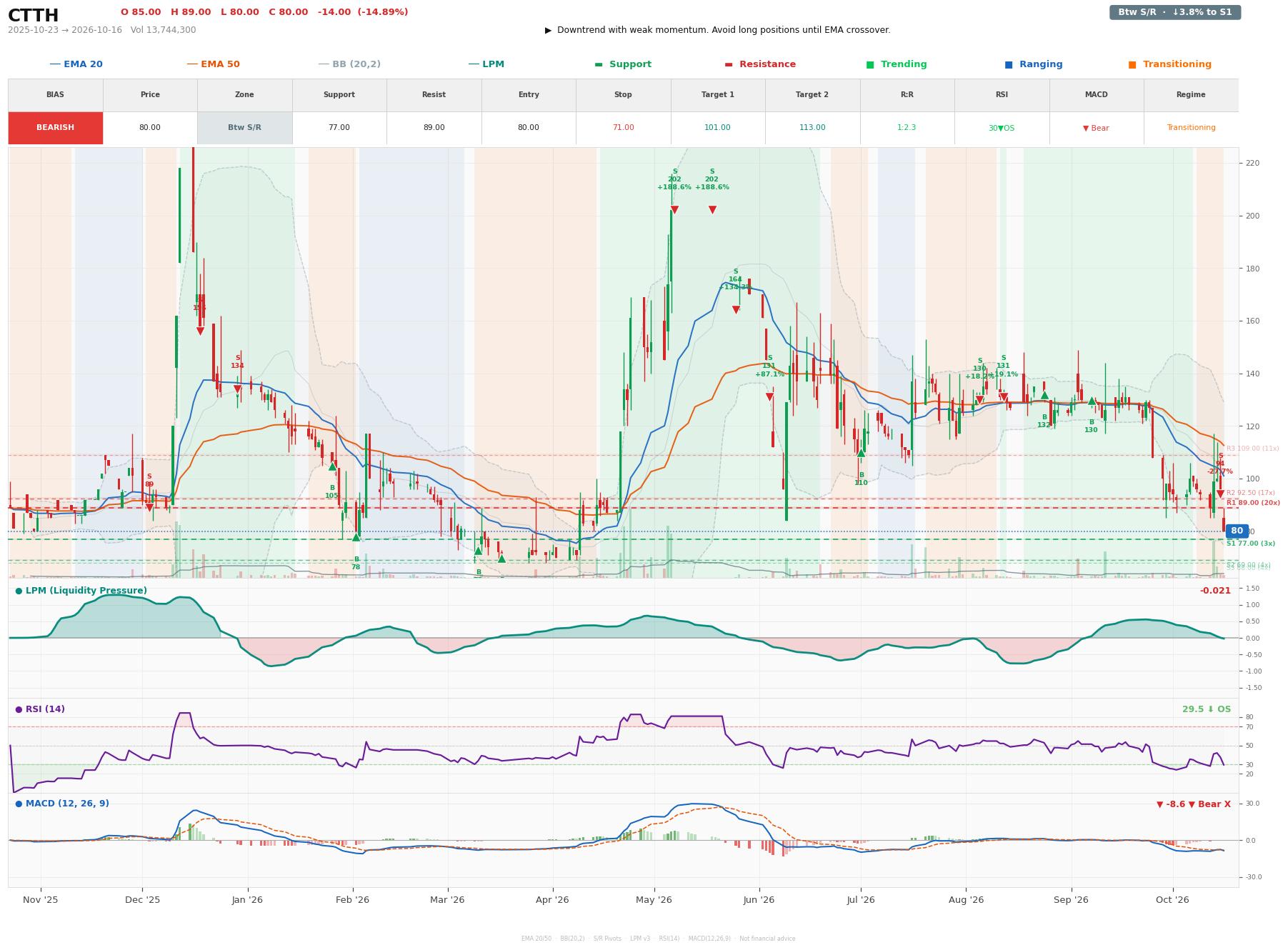Screen dimensions: 1288x950
Task: Click the S1 77.00 (3x) support label
Action: click(x=1251, y=544)
